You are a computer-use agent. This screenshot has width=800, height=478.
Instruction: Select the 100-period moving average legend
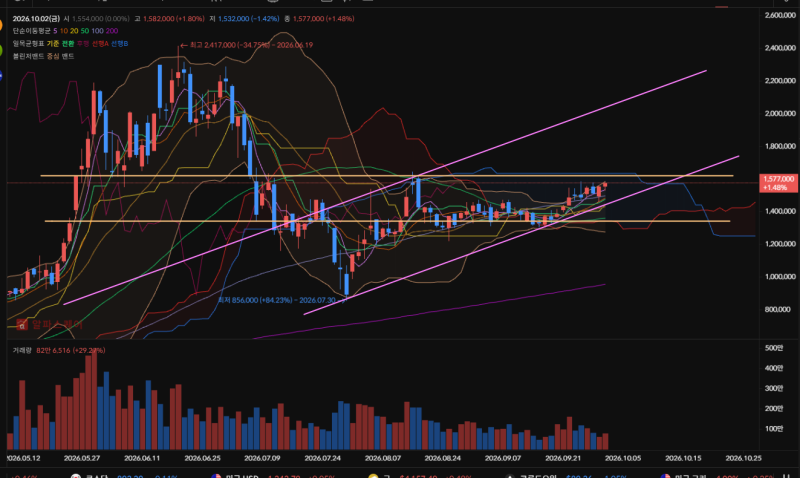click(97, 31)
